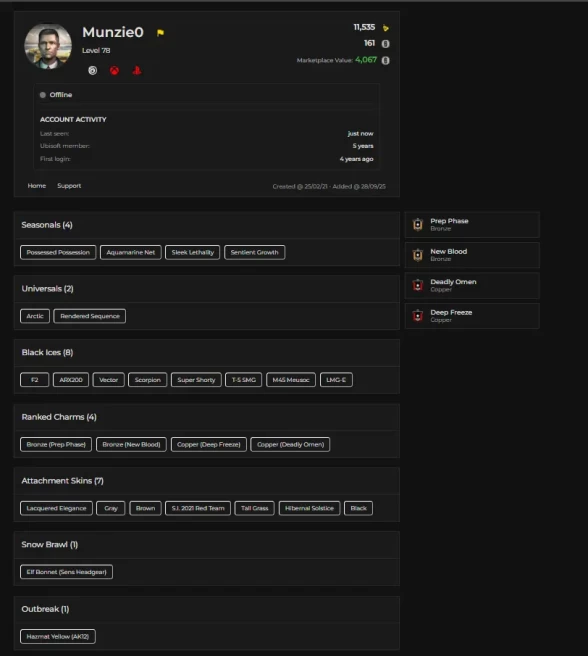Select the S.I. 2021 Red Team attachment tag
This screenshot has width=588, height=656.
coord(198,508)
